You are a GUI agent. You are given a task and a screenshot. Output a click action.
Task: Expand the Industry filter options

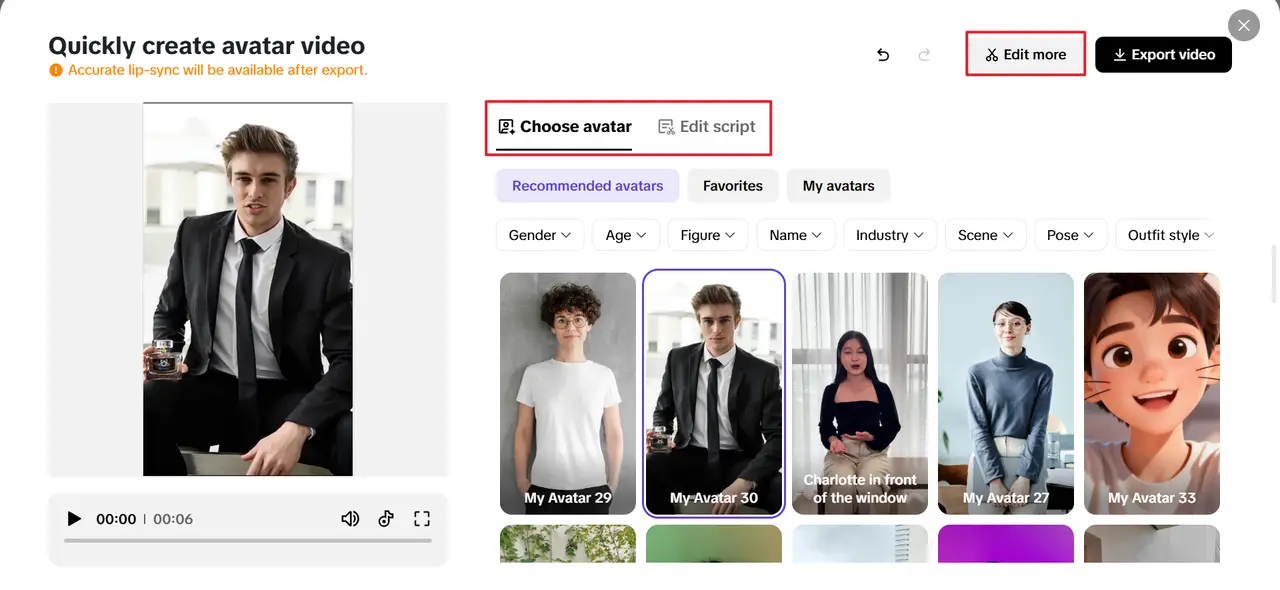coord(890,234)
